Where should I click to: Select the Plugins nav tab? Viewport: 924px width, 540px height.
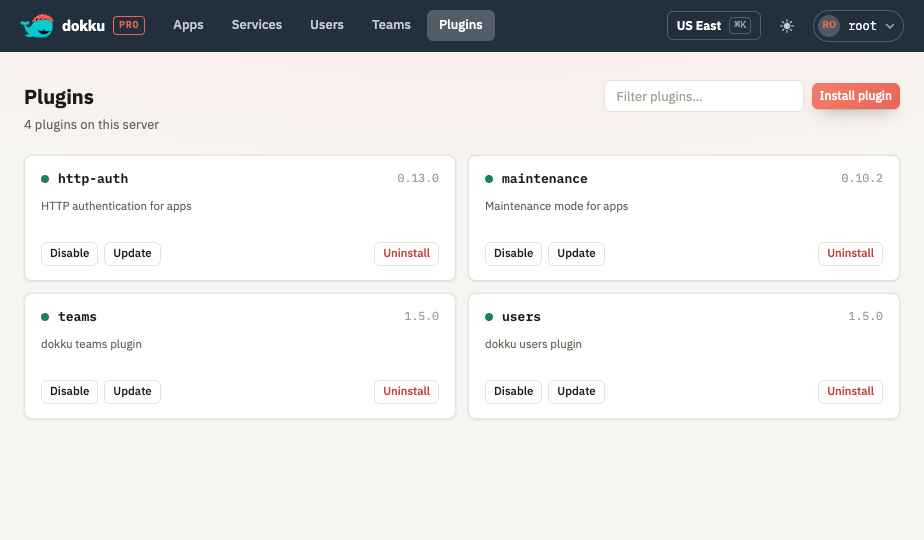click(461, 25)
